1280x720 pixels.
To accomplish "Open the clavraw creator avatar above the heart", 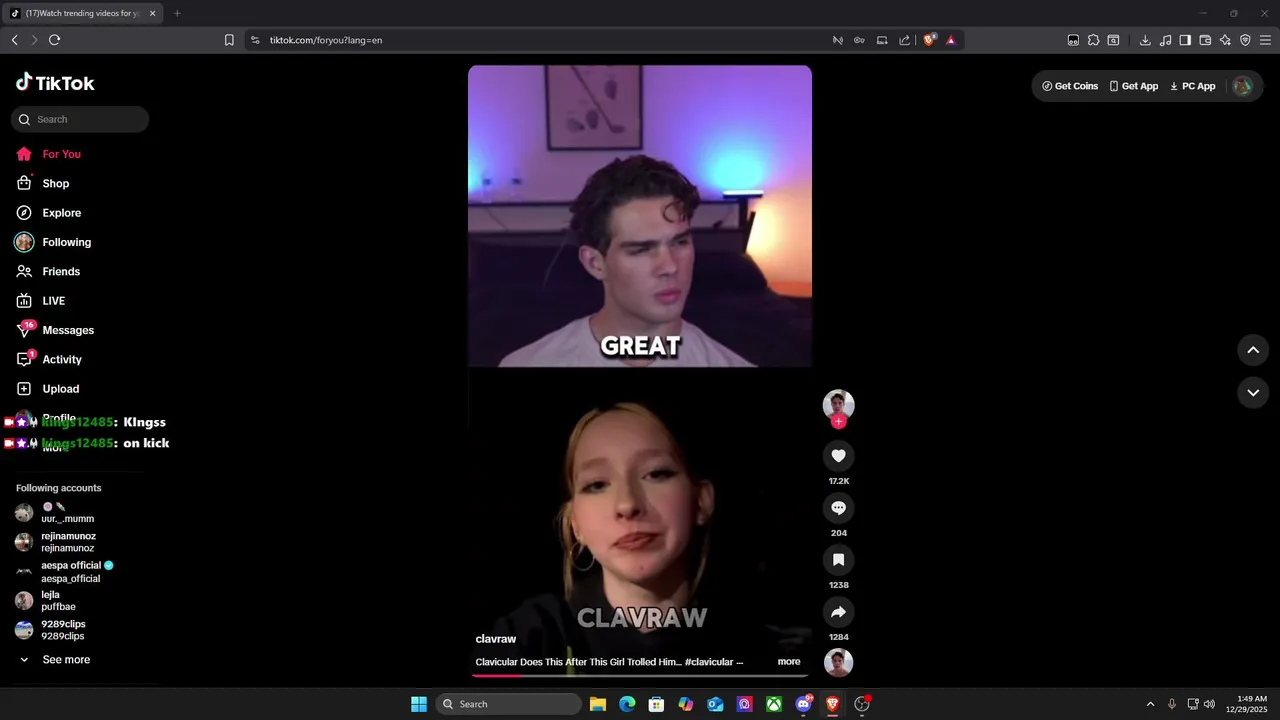I will [838, 404].
